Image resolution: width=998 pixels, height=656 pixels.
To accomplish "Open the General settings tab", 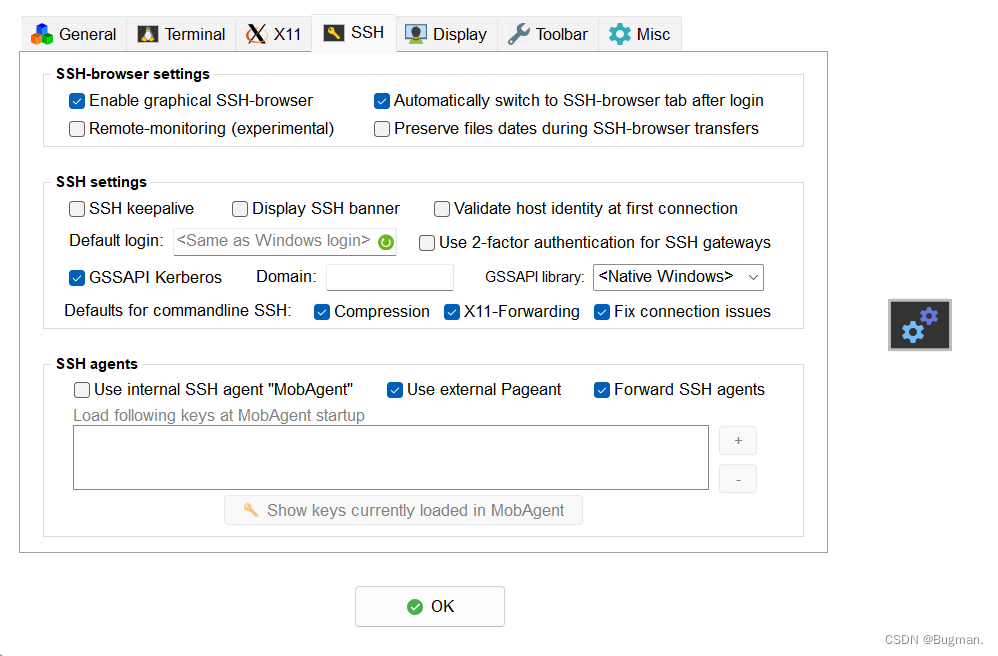I will pos(73,33).
